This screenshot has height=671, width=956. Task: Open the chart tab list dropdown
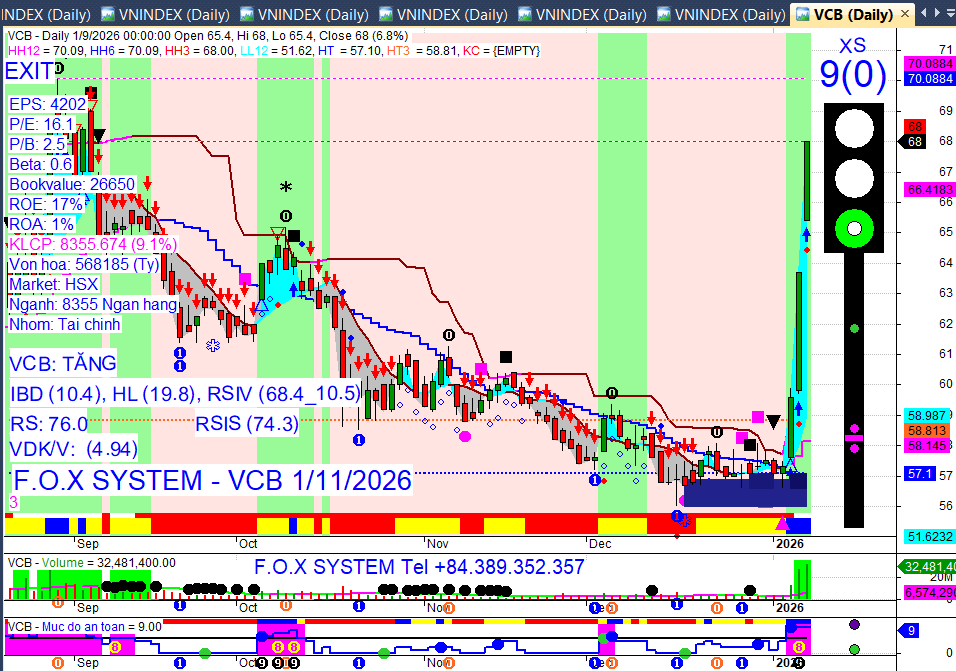(x=951, y=12)
